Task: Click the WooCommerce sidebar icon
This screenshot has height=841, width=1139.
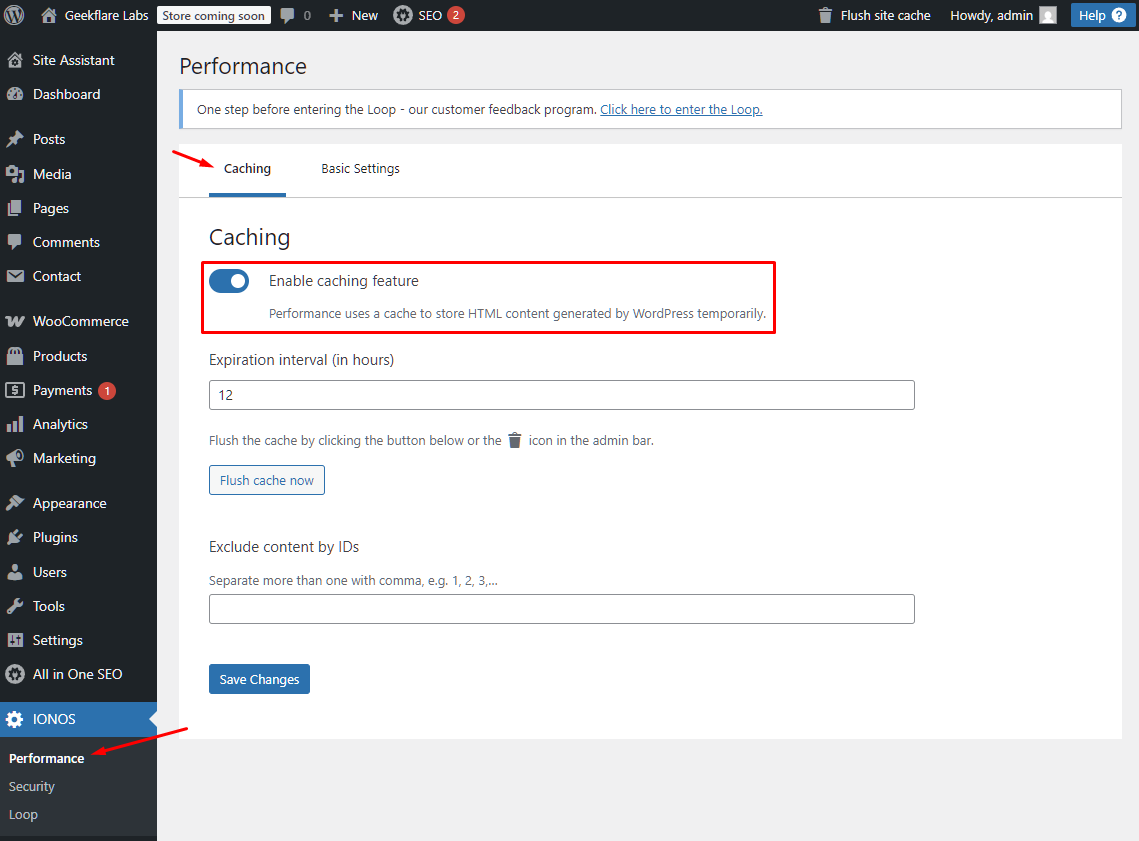Action: (x=17, y=321)
